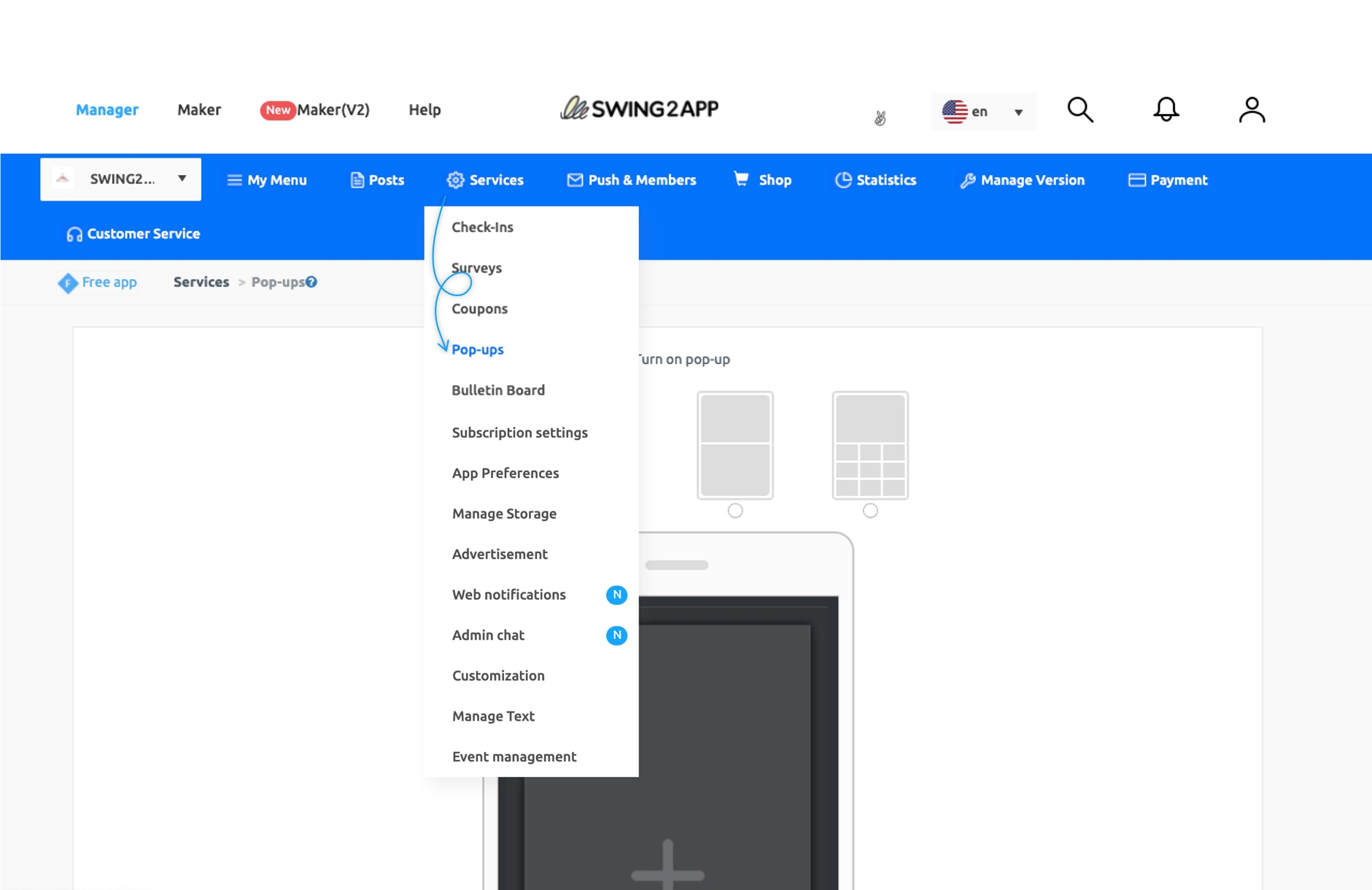Viewport: 1372px width, 890px height.
Task: Select the grid pop-up layout thumbnail
Action: (870, 446)
